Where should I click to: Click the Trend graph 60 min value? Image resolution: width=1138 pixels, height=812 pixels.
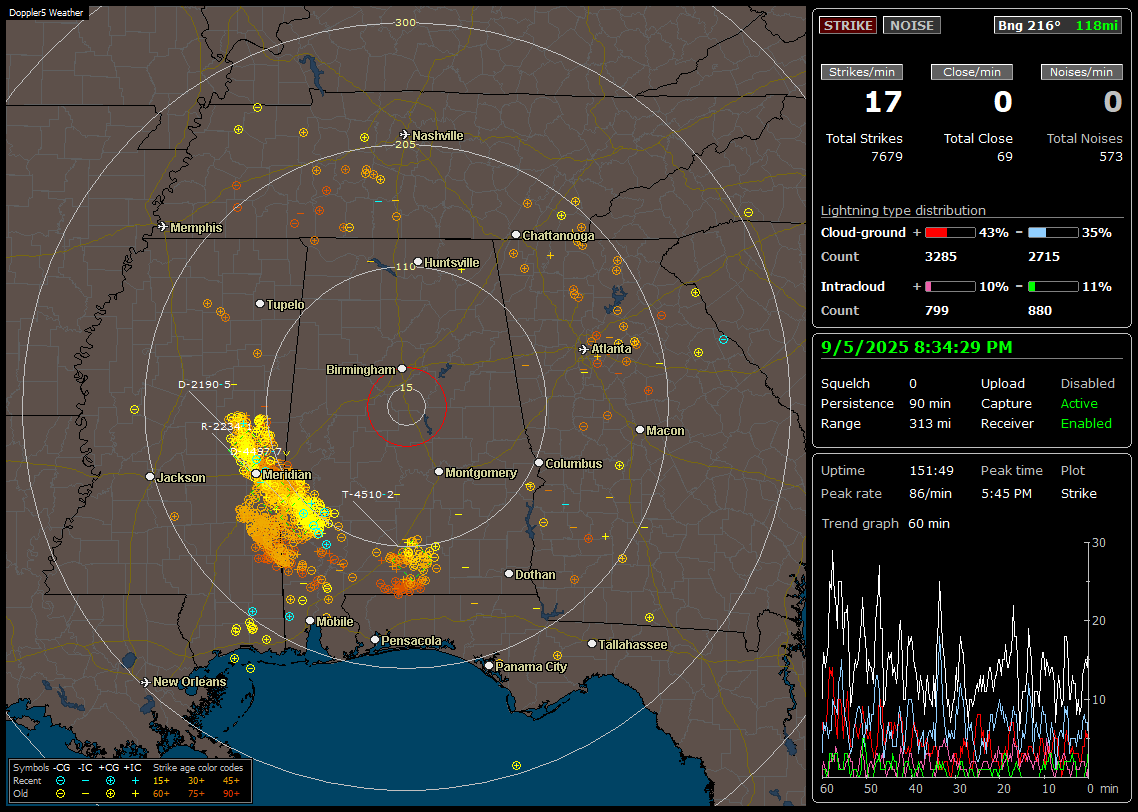click(928, 523)
